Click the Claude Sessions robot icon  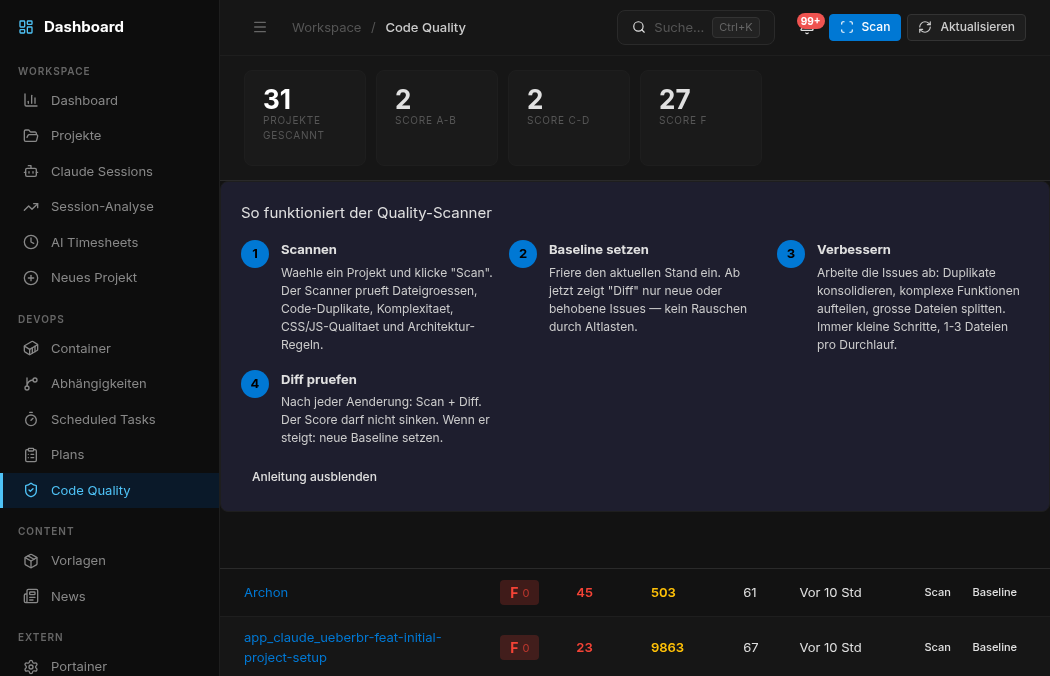tap(31, 171)
